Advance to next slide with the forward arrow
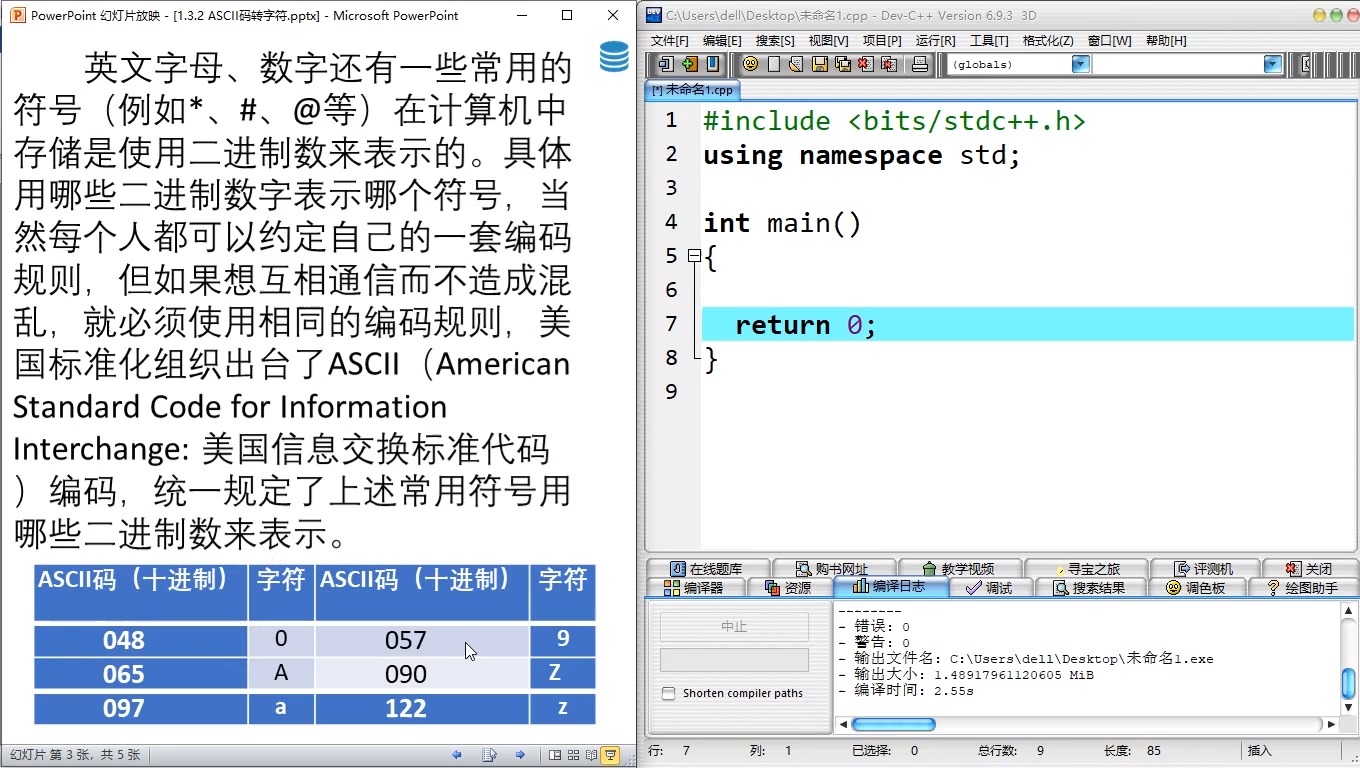This screenshot has width=1360, height=768. coord(520,755)
